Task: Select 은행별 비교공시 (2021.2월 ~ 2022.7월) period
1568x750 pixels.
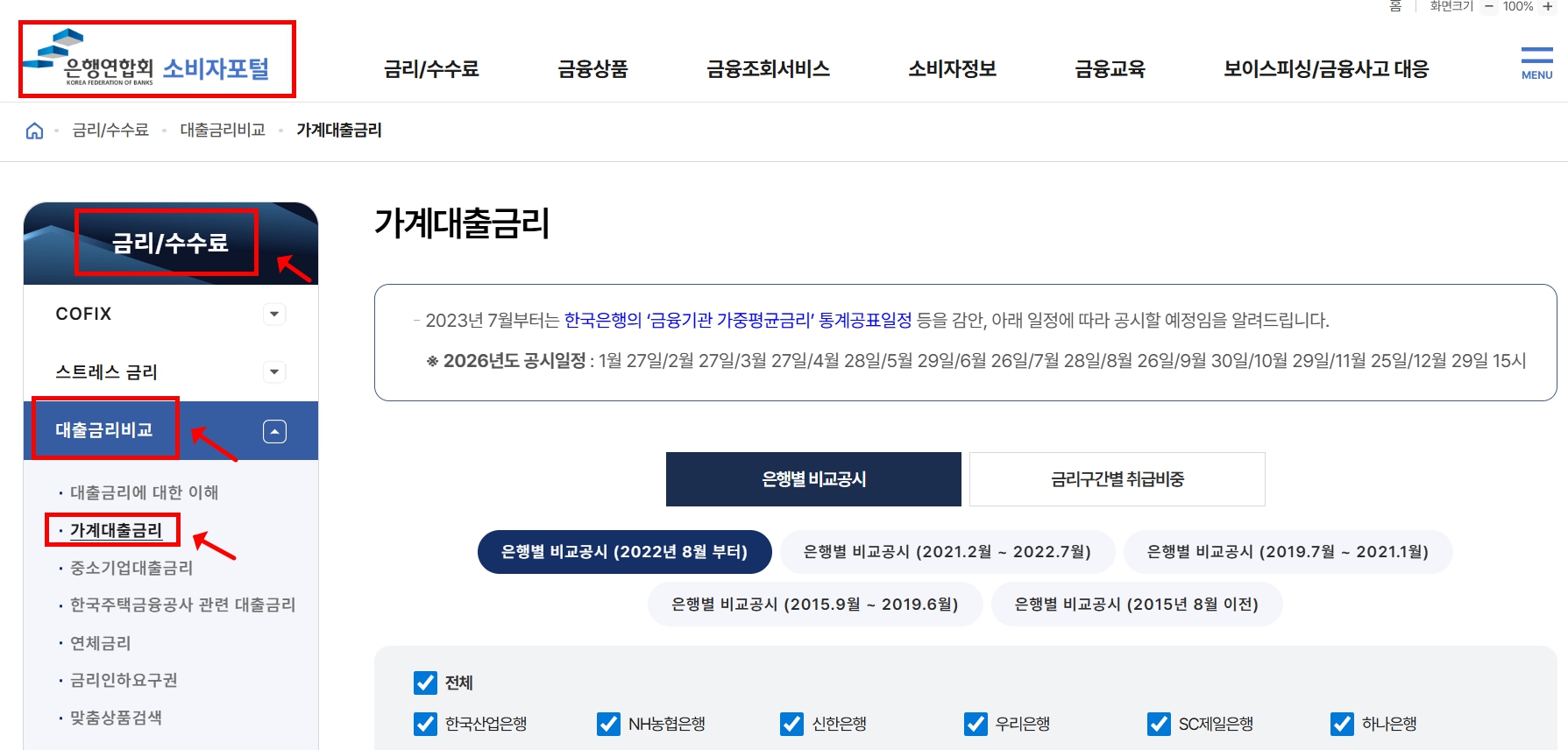Action: 947,552
